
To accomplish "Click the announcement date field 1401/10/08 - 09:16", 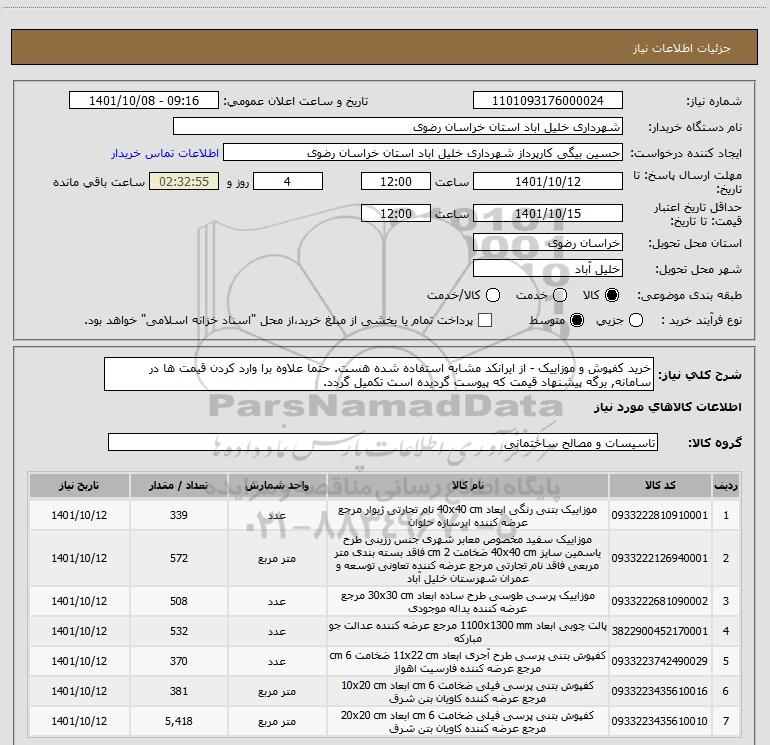I will click(x=144, y=101).
